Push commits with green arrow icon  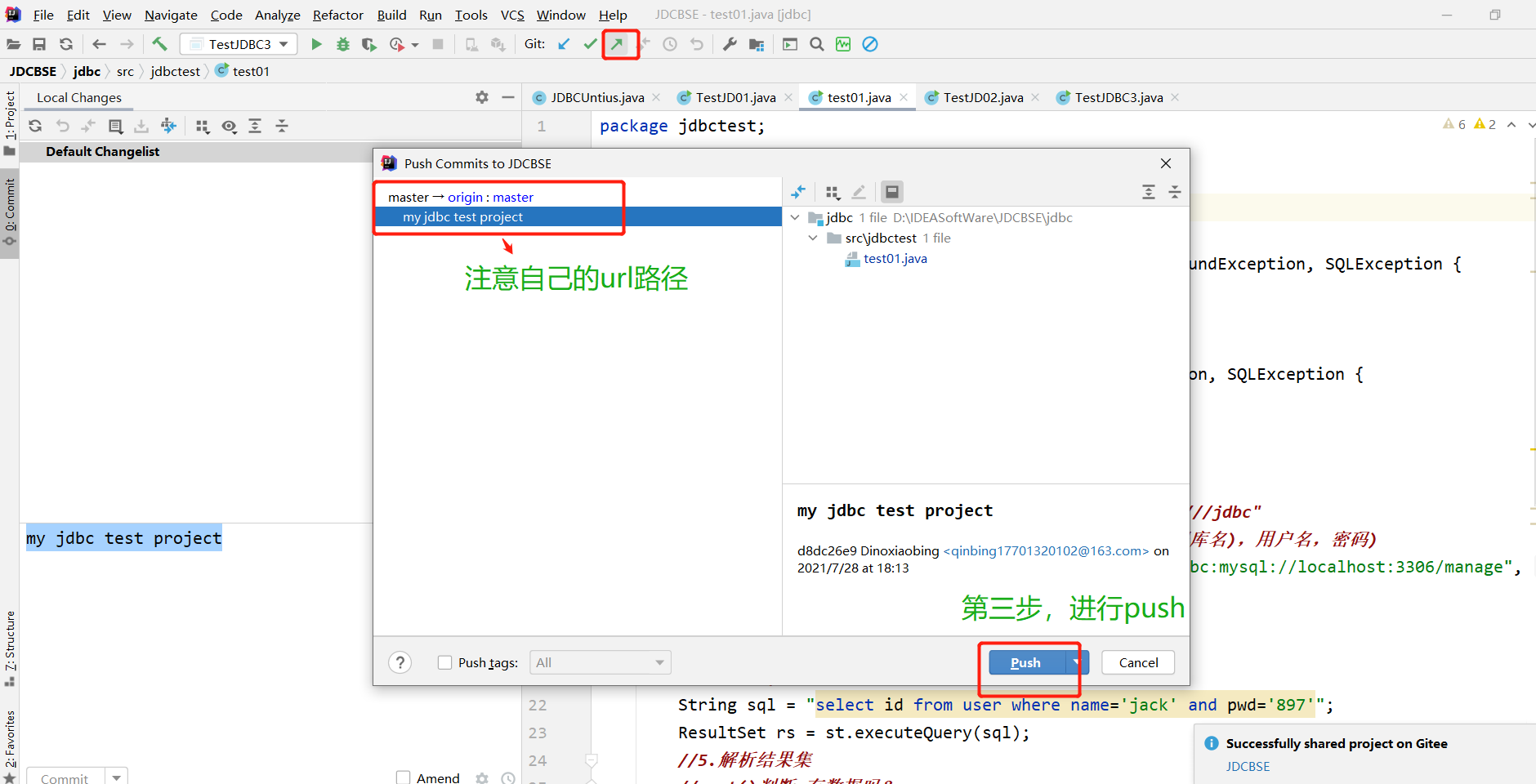click(x=618, y=44)
